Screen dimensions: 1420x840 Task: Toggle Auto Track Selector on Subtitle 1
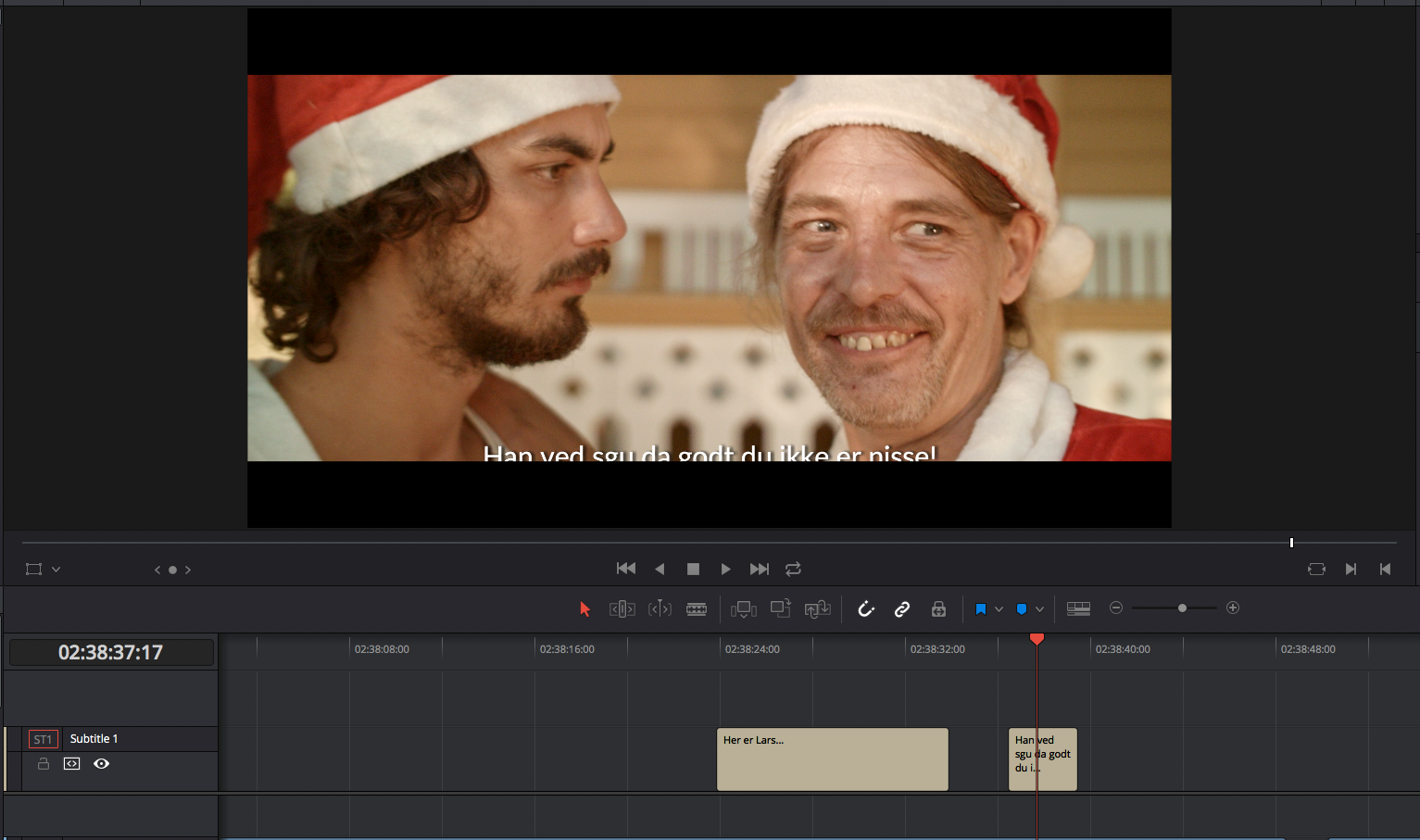[71, 764]
